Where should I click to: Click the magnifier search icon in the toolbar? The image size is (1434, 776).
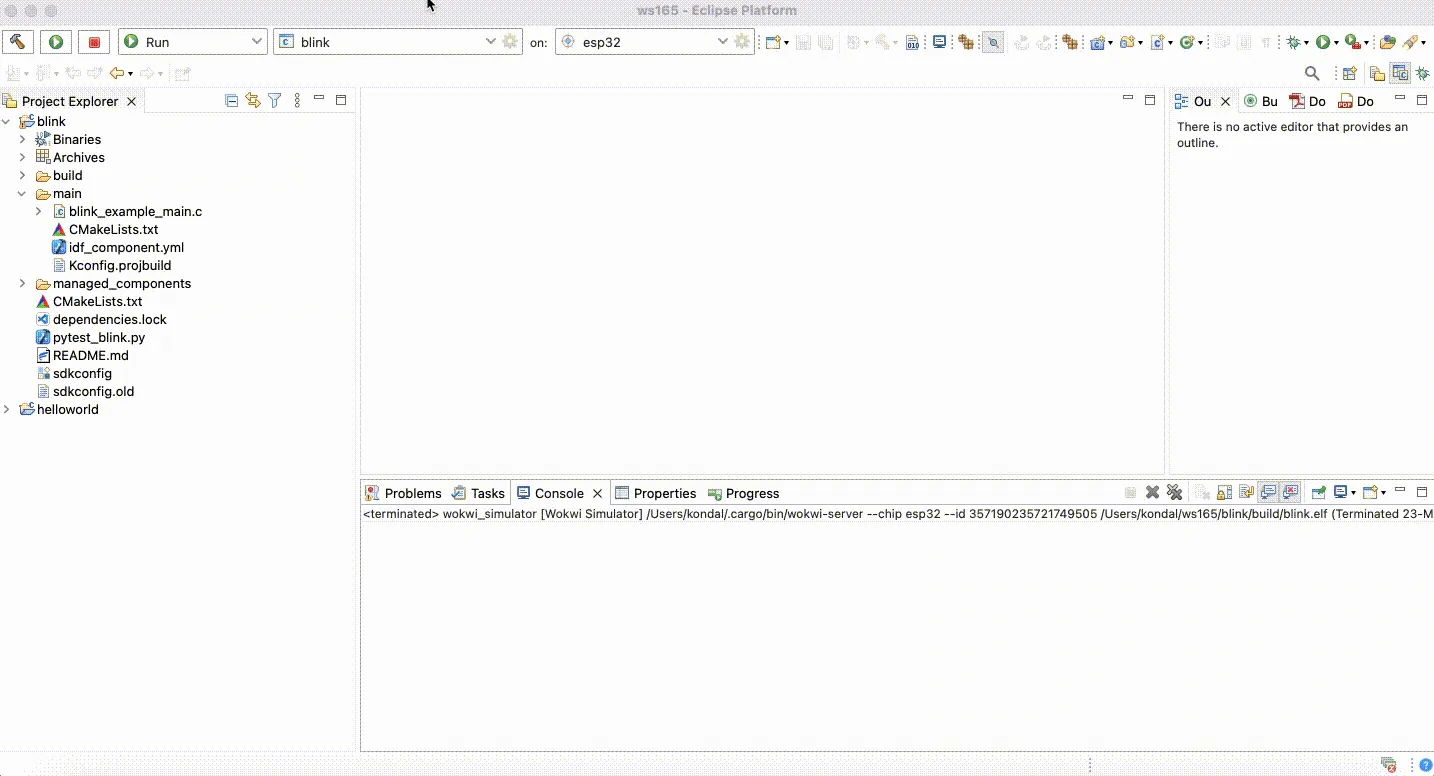(x=1312, y=73)
